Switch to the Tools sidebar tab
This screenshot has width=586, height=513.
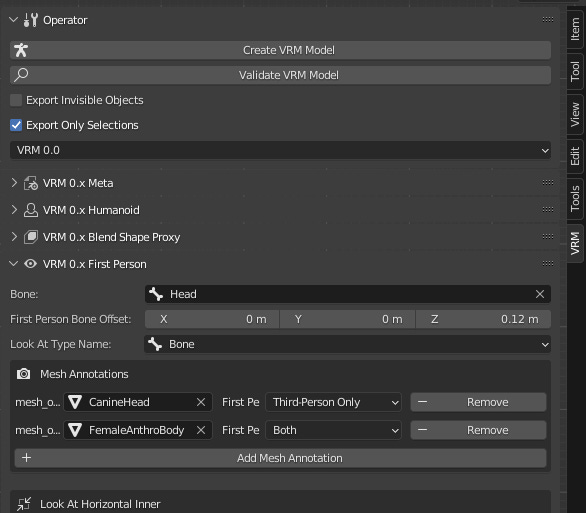pyautogui.click(x=575, y=198)
